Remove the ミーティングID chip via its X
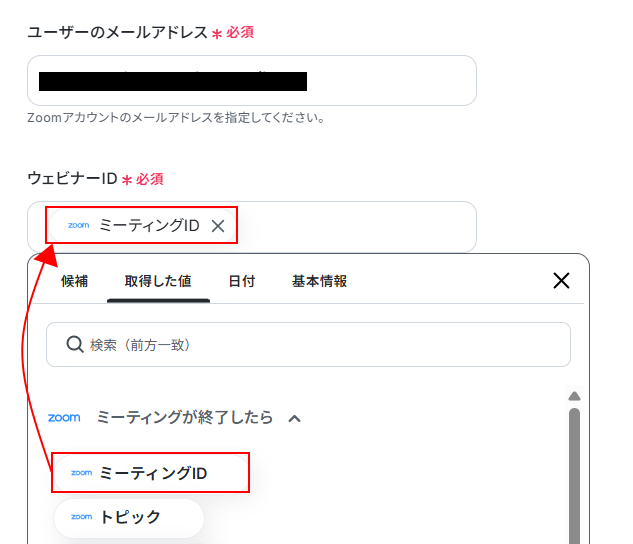 (218, 226)
